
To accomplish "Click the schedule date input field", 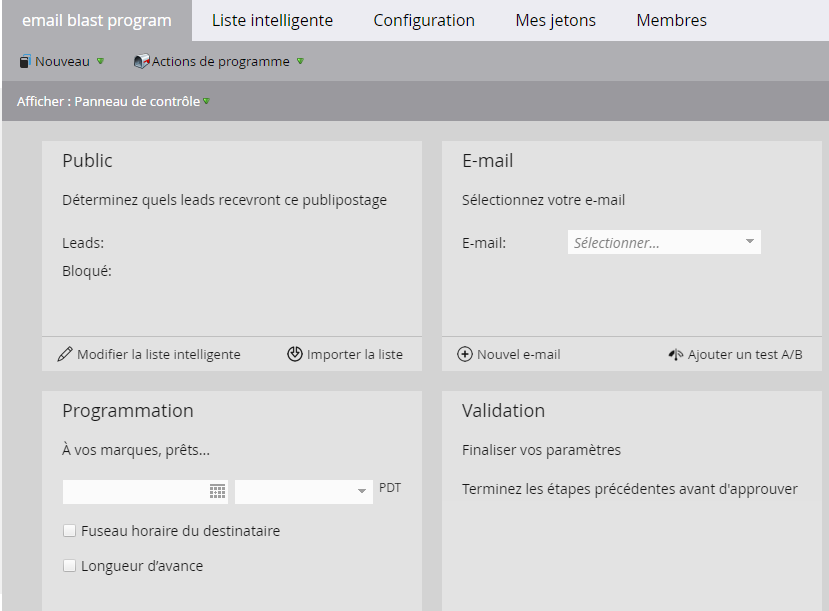I will (x=135, y=491).
